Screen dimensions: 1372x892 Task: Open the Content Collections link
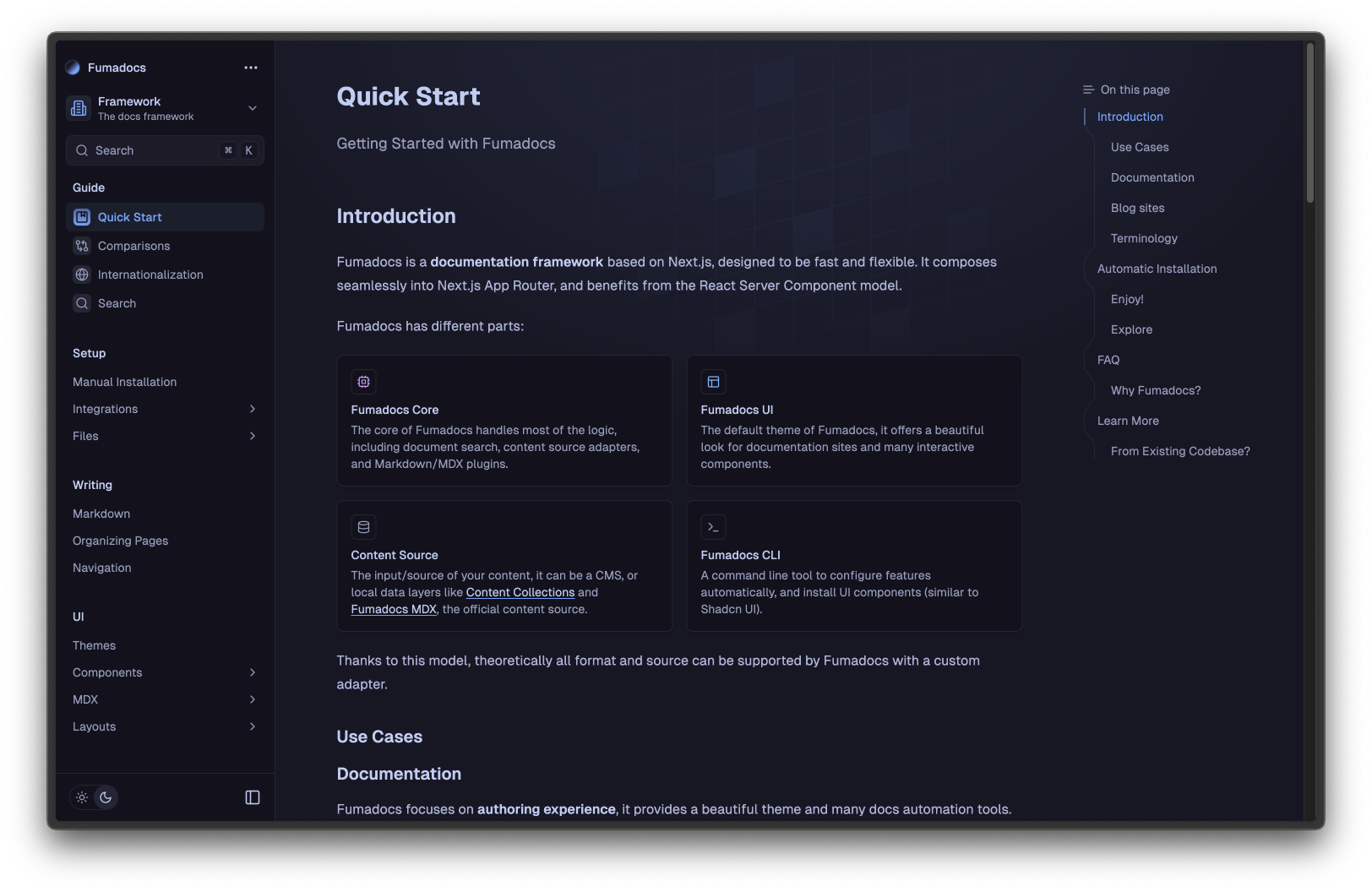click(x=520, y=592)
